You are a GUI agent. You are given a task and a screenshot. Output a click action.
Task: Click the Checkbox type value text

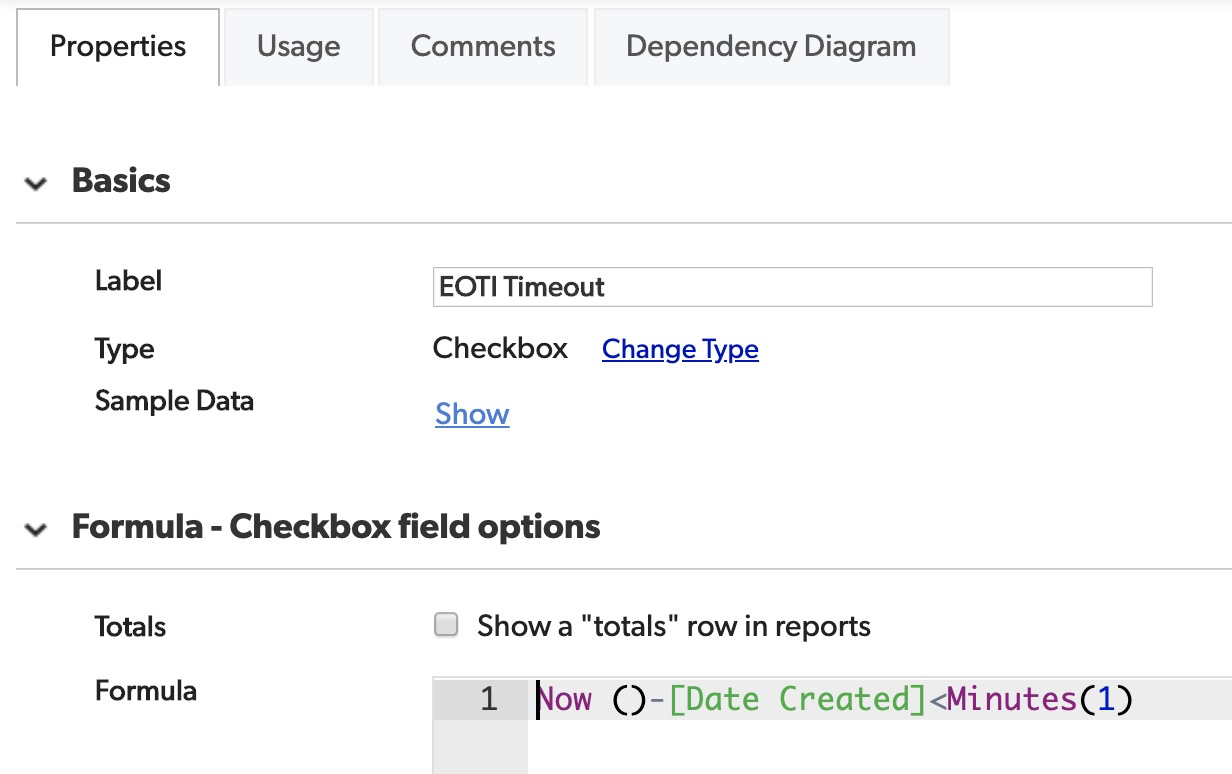pos(500,349)
